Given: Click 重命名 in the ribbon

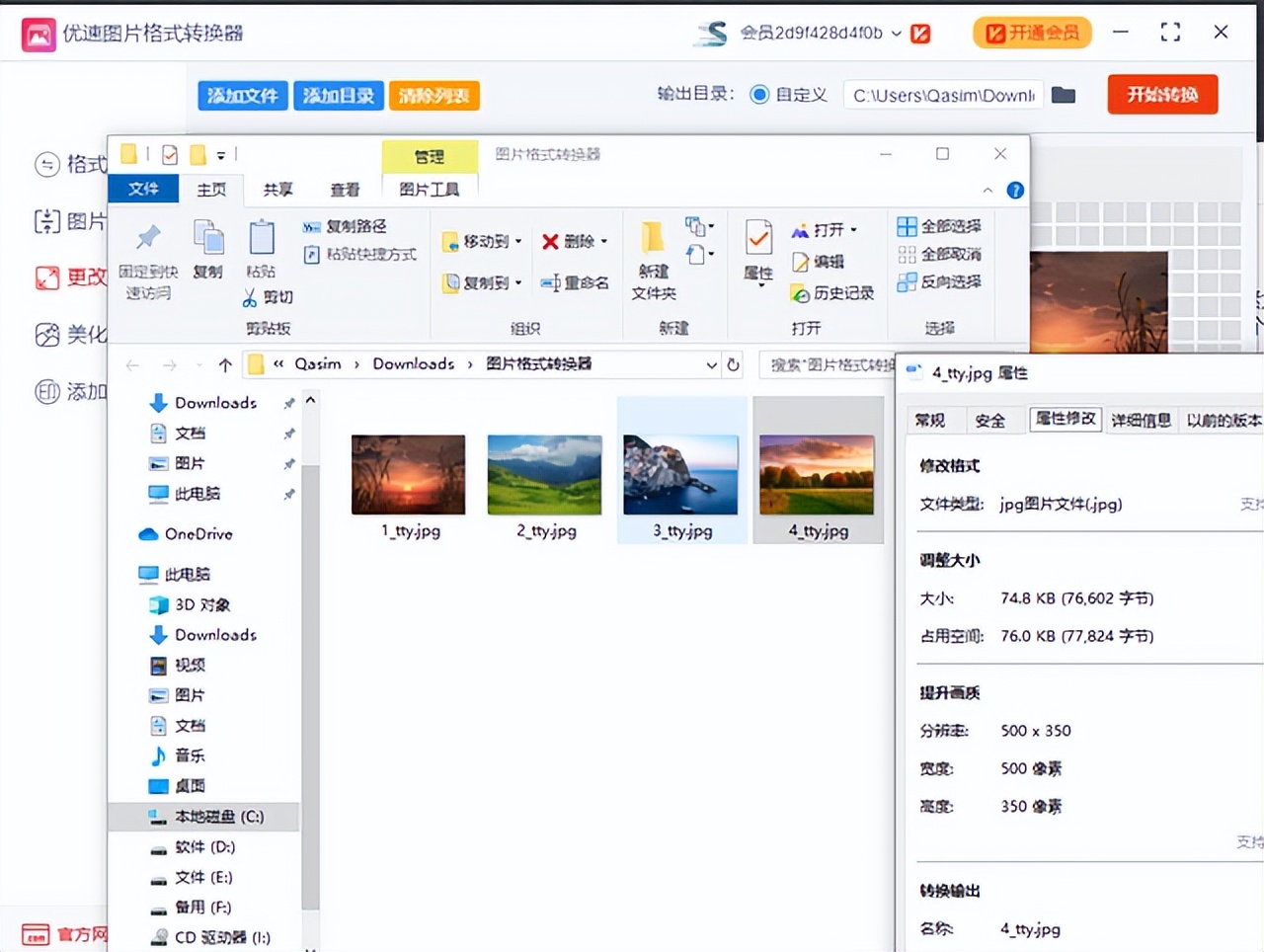Looking at the screenshot, I should tap(574, 283).
